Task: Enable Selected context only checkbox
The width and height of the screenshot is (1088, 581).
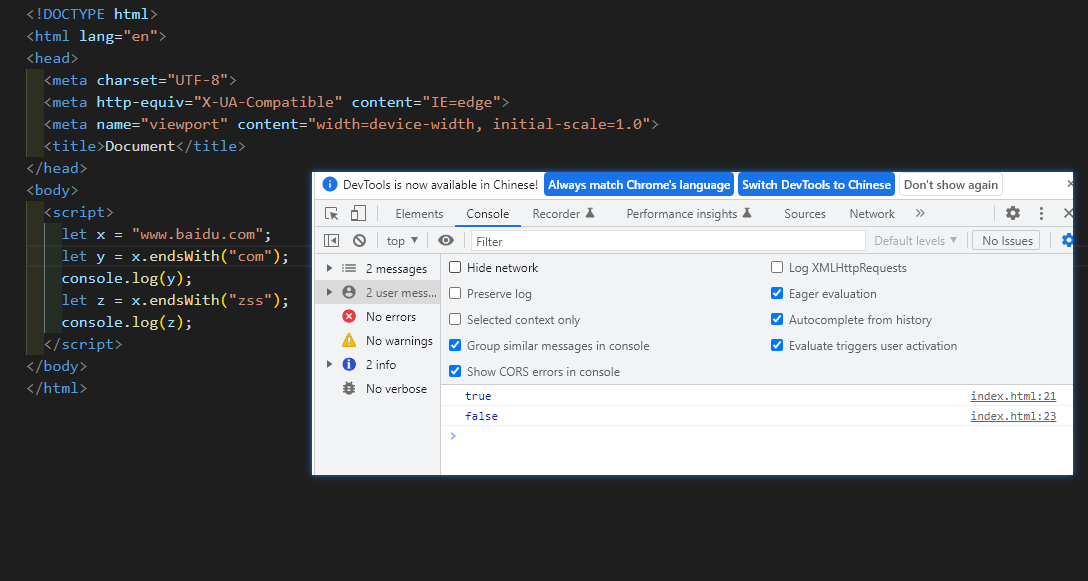Action: (455, 319)
